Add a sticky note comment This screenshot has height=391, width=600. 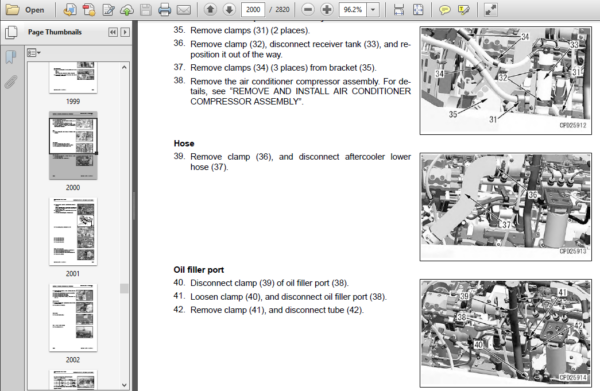click(445, 10)
